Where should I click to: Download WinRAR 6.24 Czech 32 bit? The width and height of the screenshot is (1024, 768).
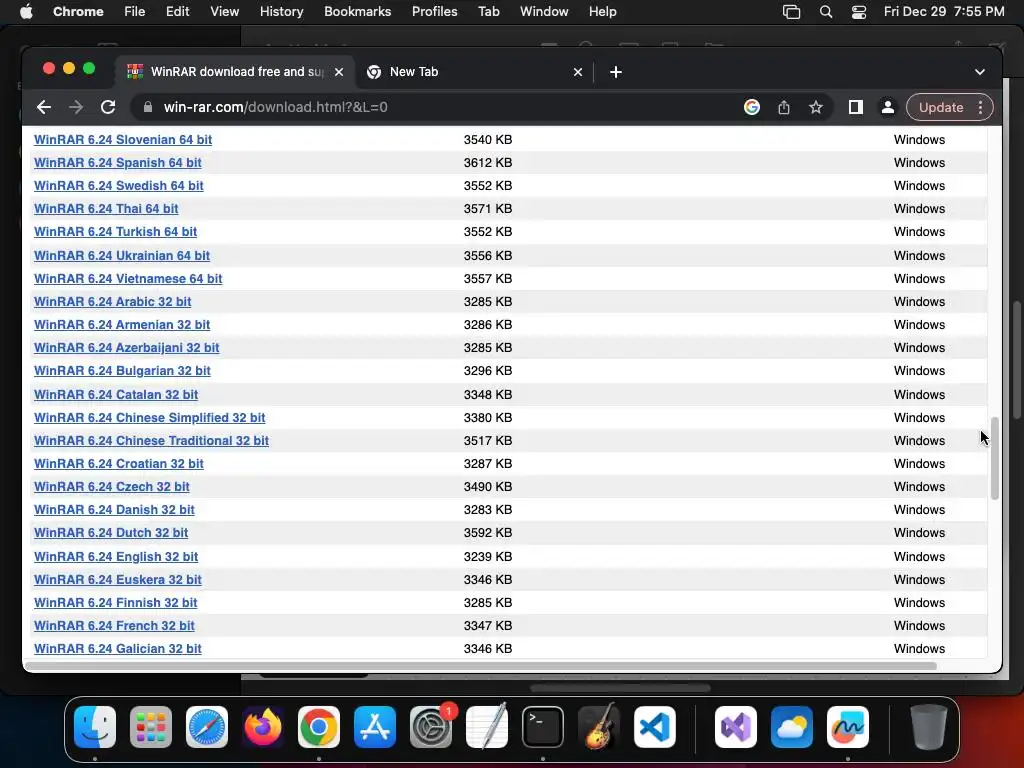pos(112,487)
